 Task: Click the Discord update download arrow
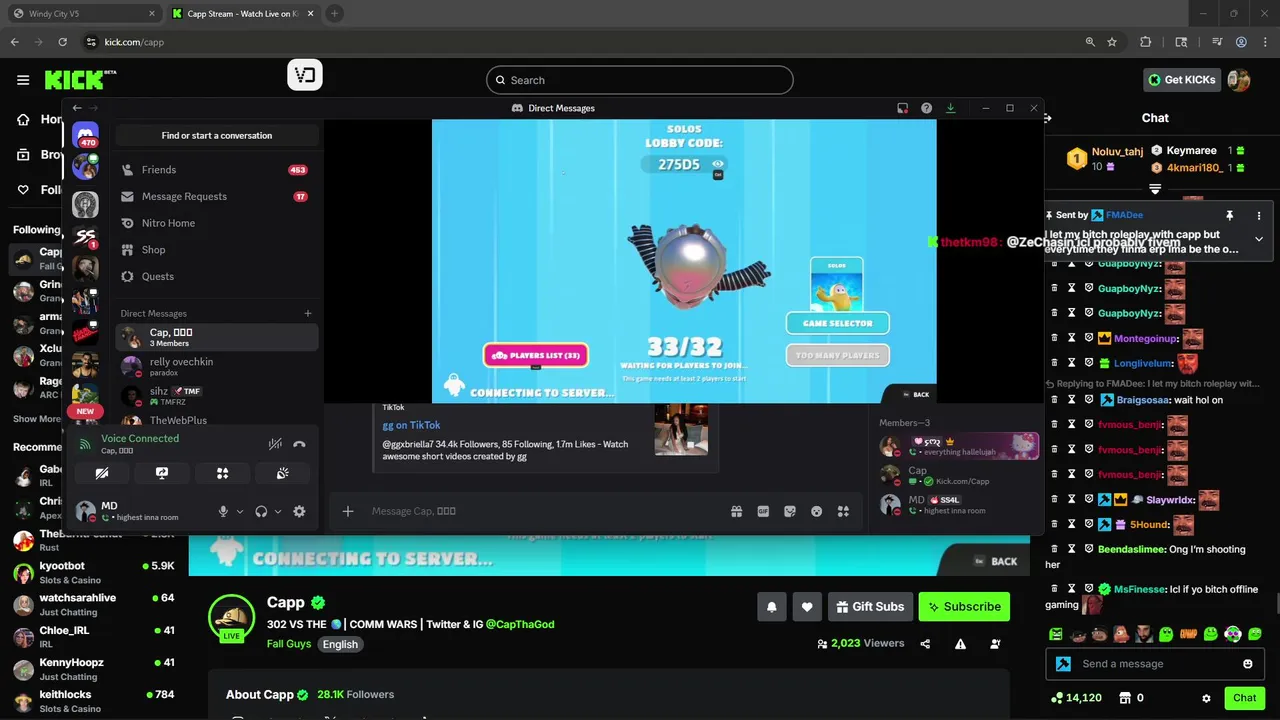click(951, 108)
